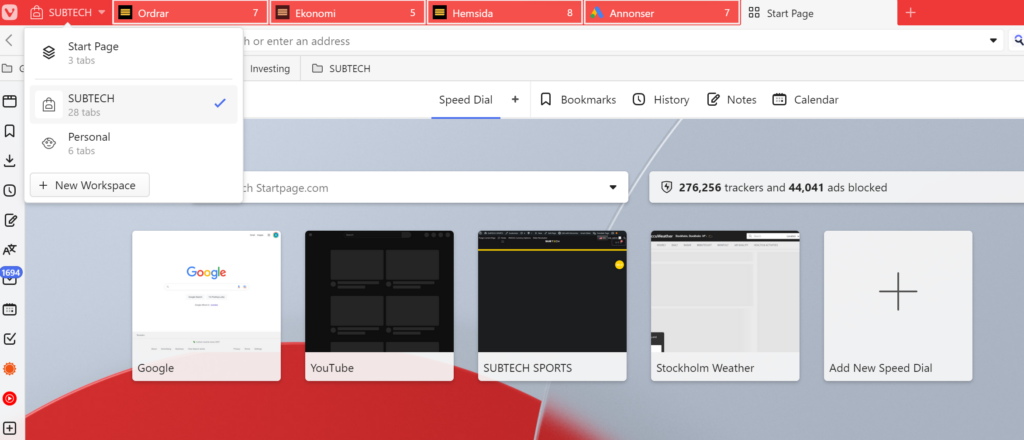The width and height of the screenshot is (1024, 440).
Task: Open the red play-button web panel
Action: (10, 398)
